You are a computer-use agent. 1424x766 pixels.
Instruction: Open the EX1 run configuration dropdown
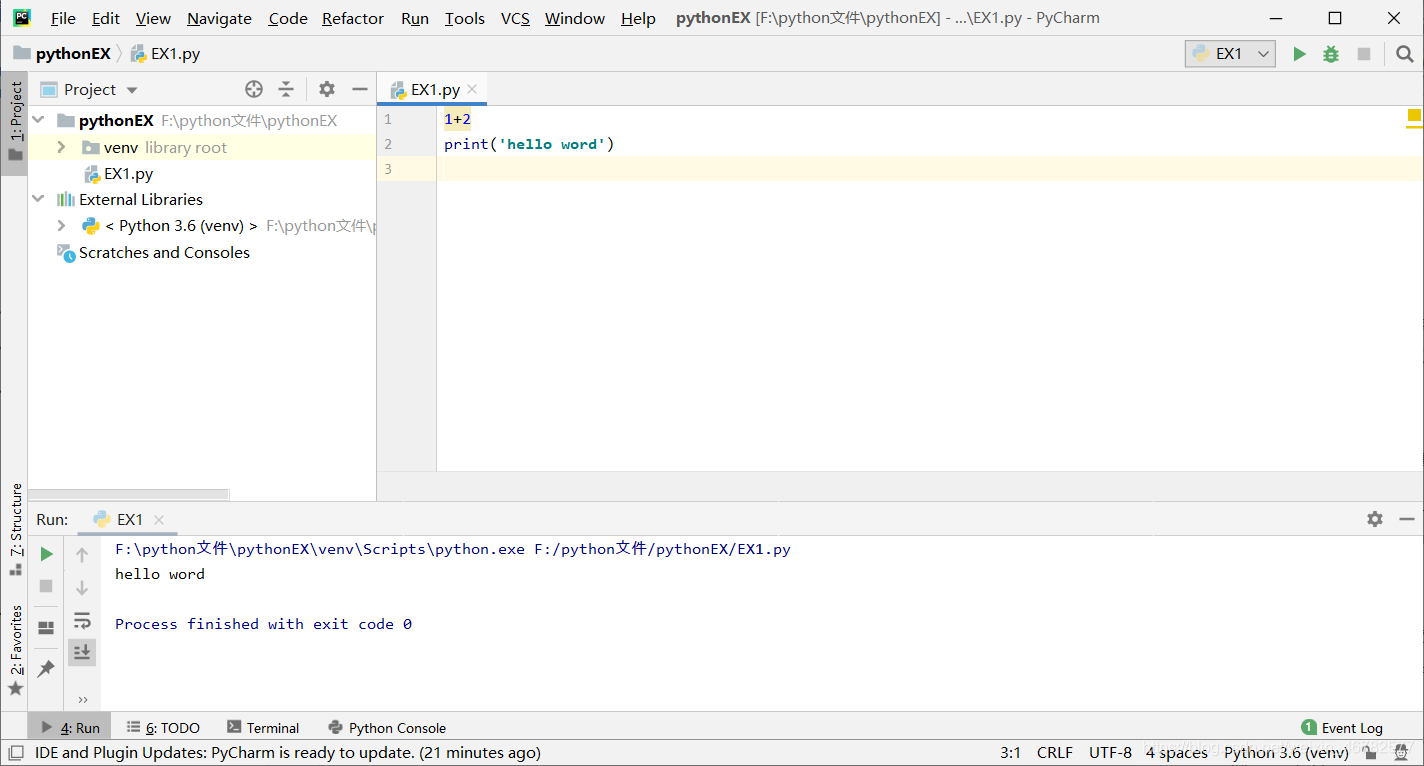point(1230,54)
